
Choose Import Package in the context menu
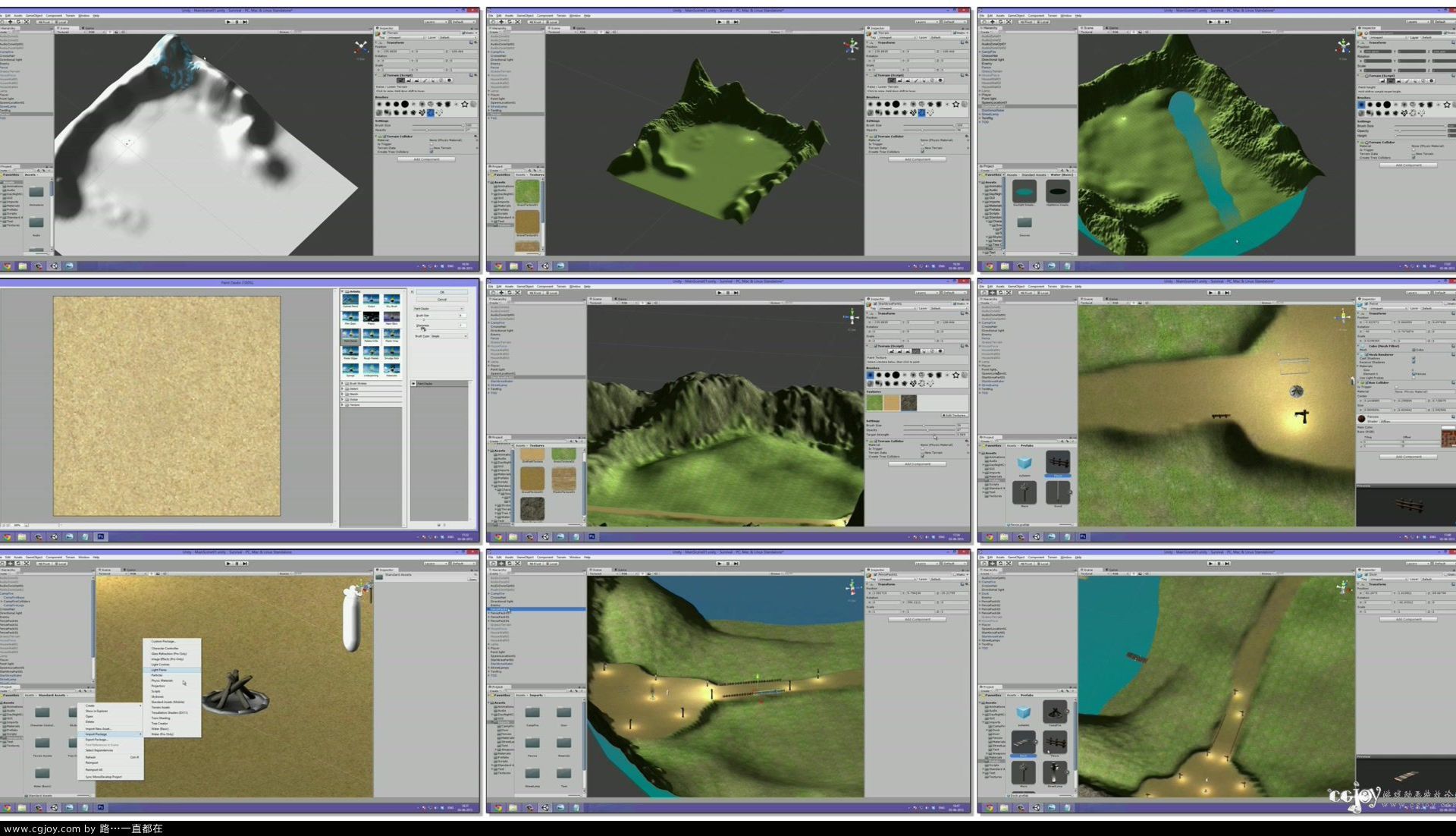click(x=110, y=734)
